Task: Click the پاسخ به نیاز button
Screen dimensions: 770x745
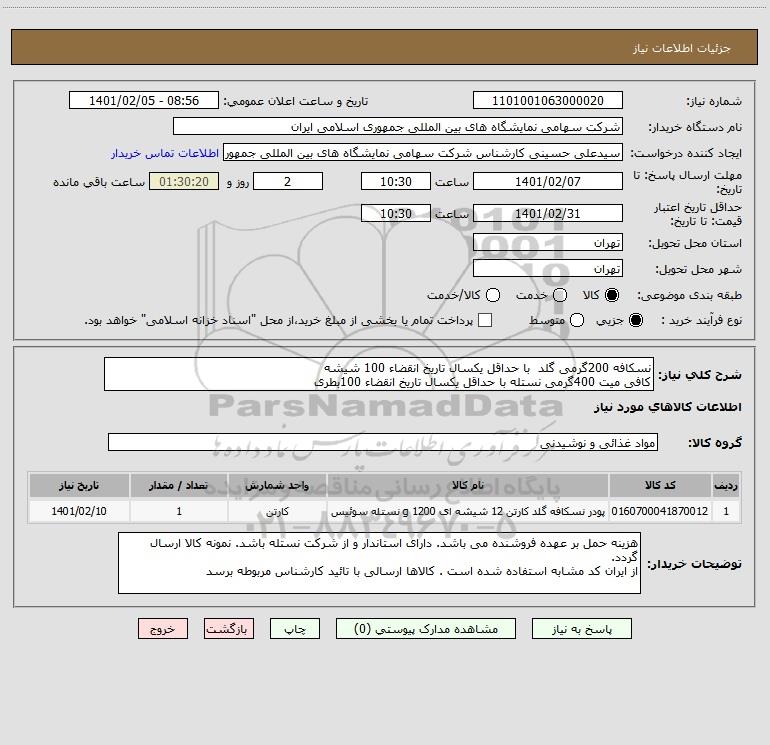Action: click(x=581, y=629)
